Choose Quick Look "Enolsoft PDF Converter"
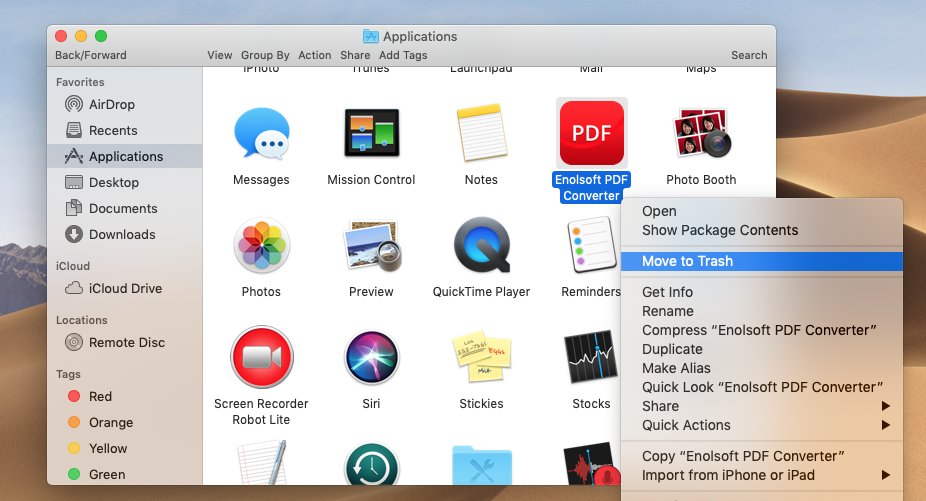Image resolution: width=926 pixels, height=501 pixels. pos(762,388)
